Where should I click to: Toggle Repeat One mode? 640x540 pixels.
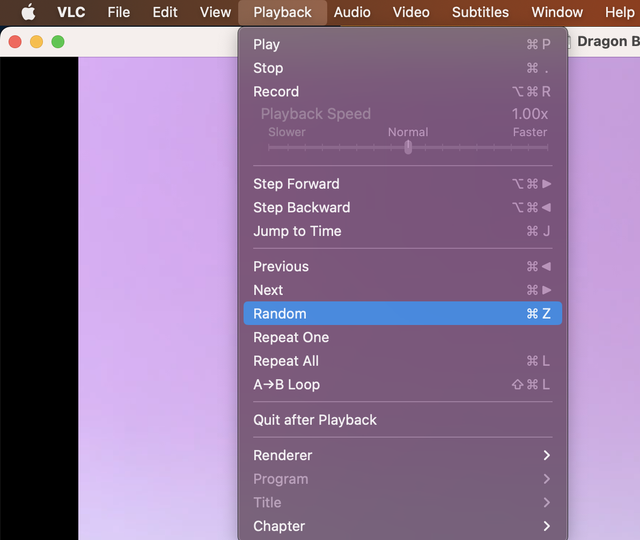point(402,337)
